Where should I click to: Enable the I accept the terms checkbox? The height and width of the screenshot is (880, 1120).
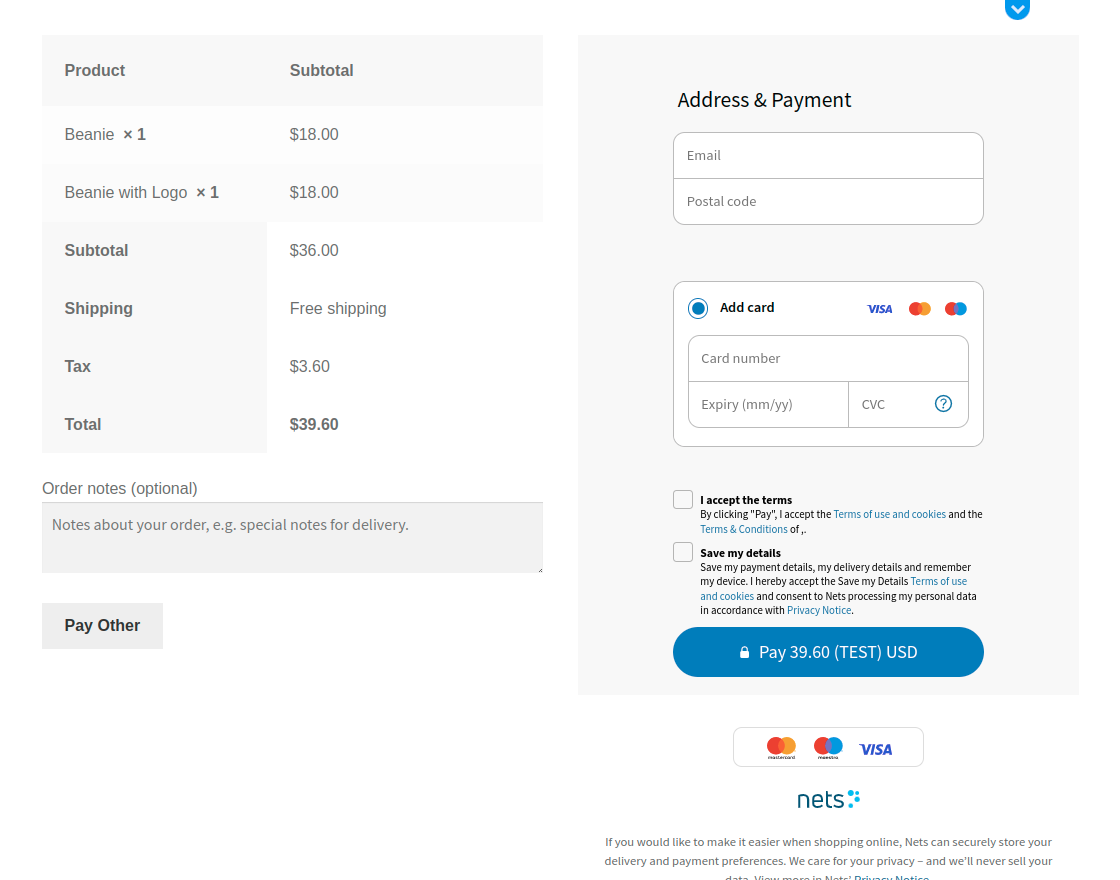682,499
